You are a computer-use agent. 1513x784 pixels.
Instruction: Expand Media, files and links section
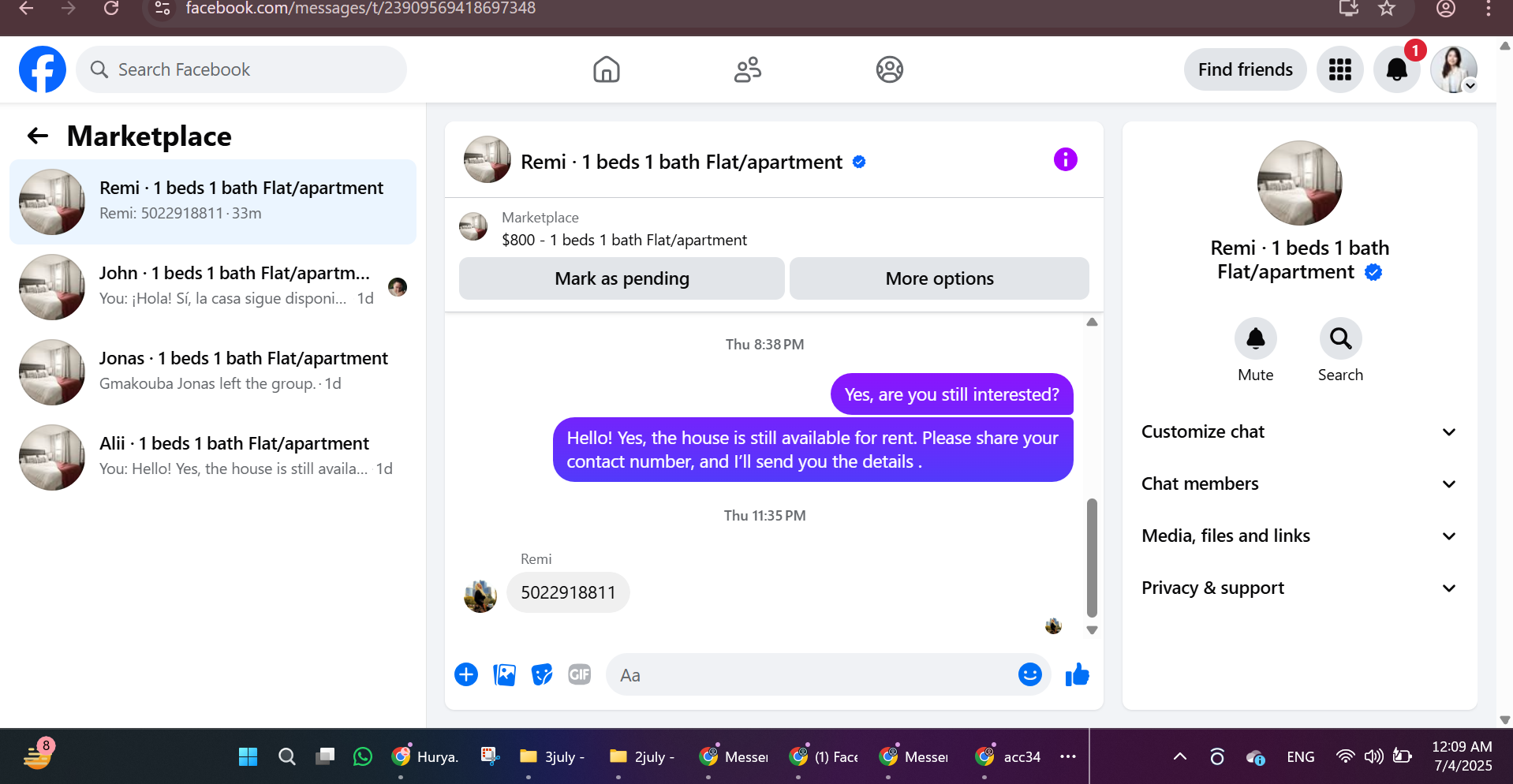click(x=1299, y=536)
